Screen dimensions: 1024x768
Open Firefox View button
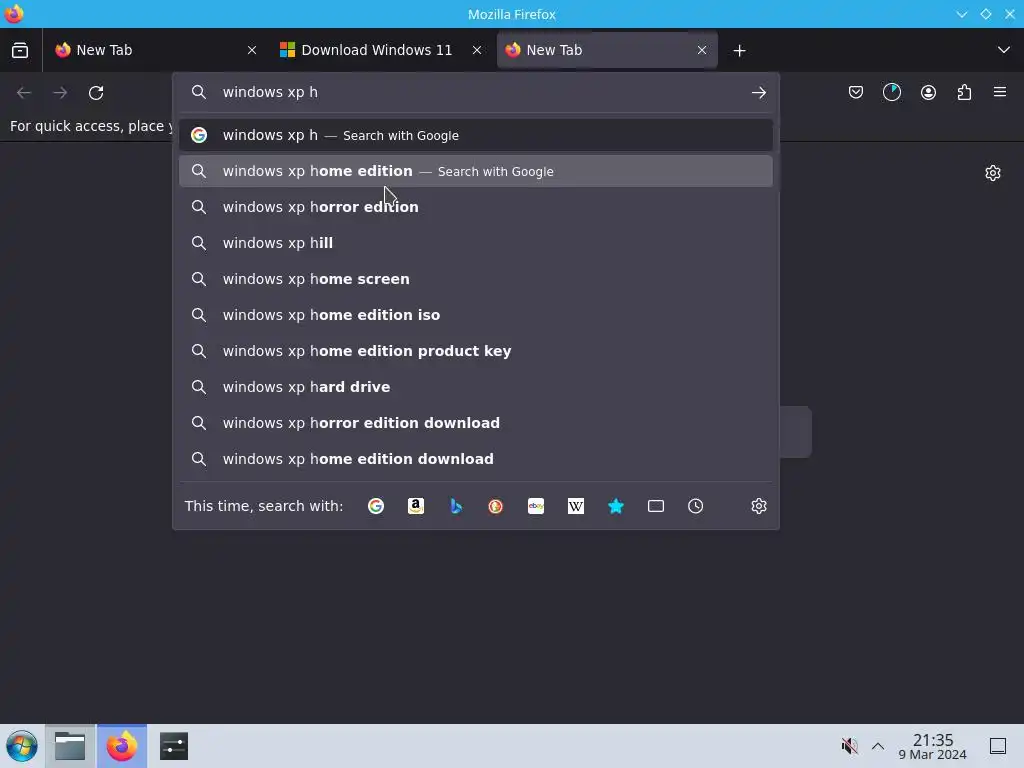(x=20, y=50)
